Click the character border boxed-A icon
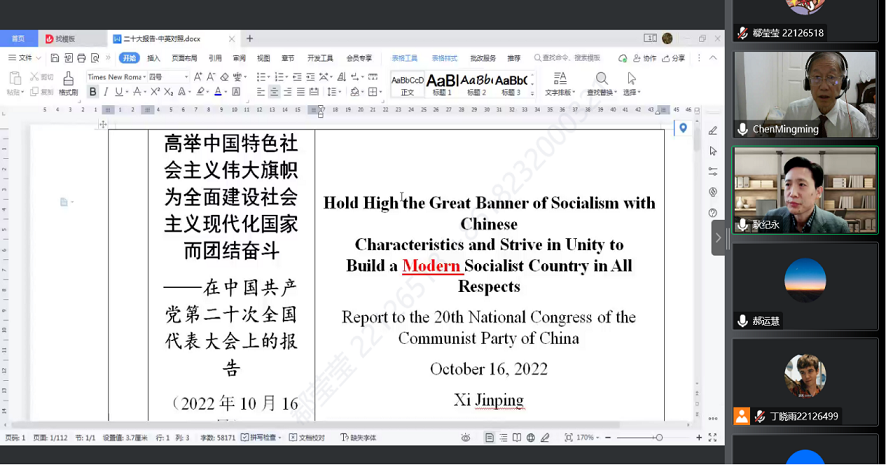Image resolution: width=886 pixels, height=465 pixels. [x=236, y=92]
